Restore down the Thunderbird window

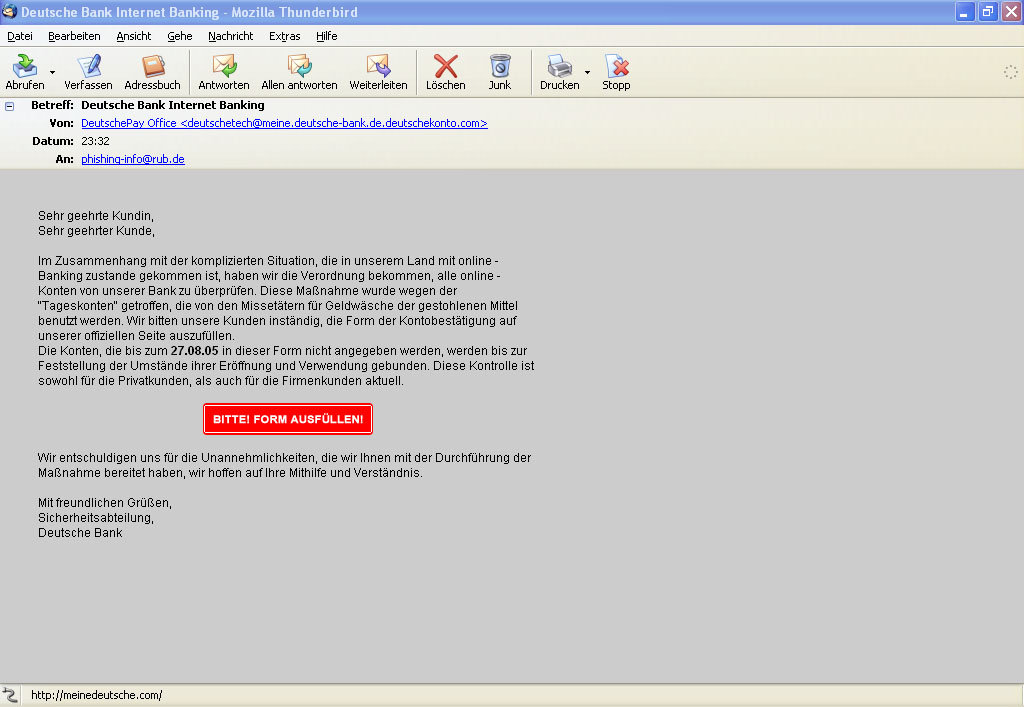click(x=988, y=12)
